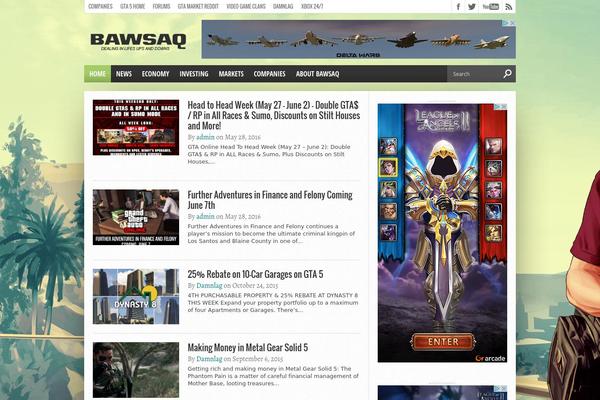Open the Twitter social icon
This screenshot has height=400, width=600.
click(x=472, y=7)
